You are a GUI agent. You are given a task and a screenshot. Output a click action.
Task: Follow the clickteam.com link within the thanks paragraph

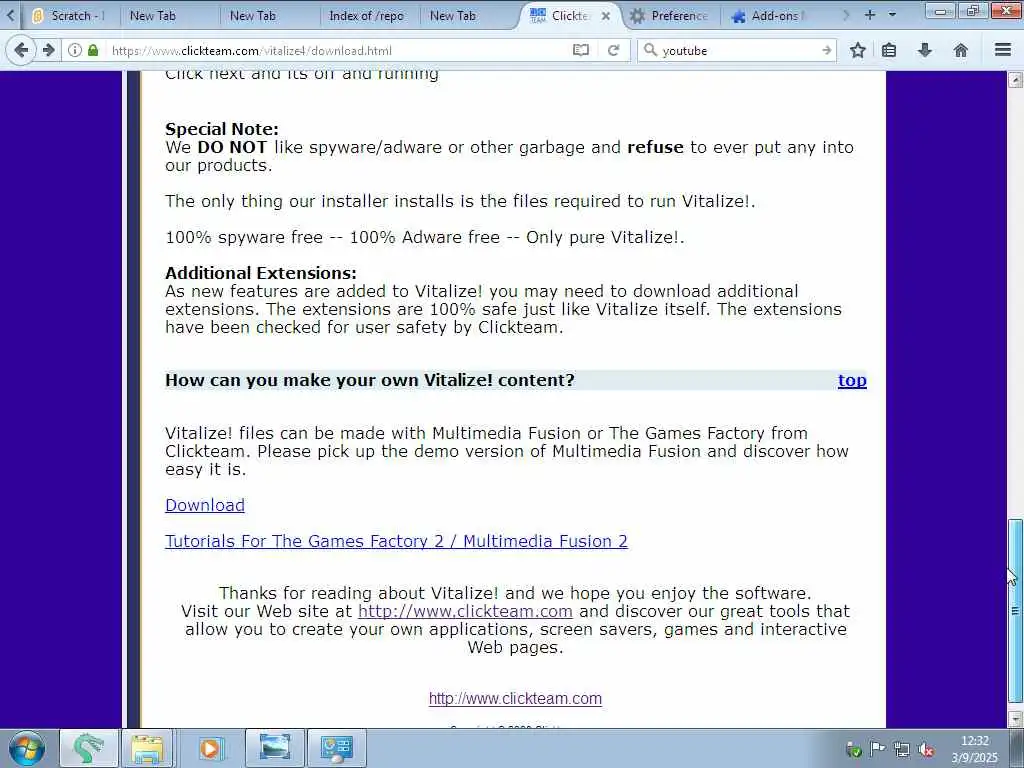[x=465, y=611]
